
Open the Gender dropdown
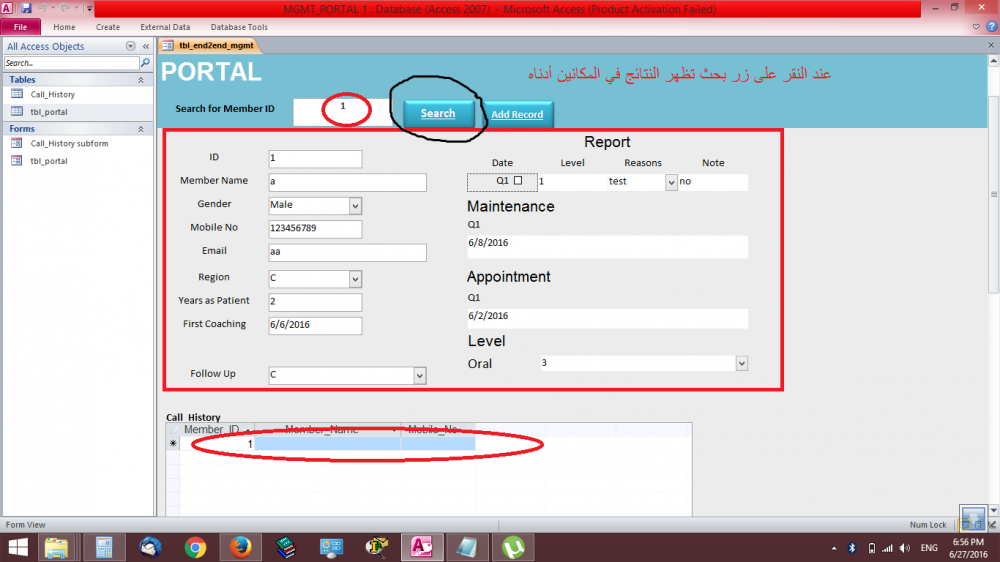[355, 205]
